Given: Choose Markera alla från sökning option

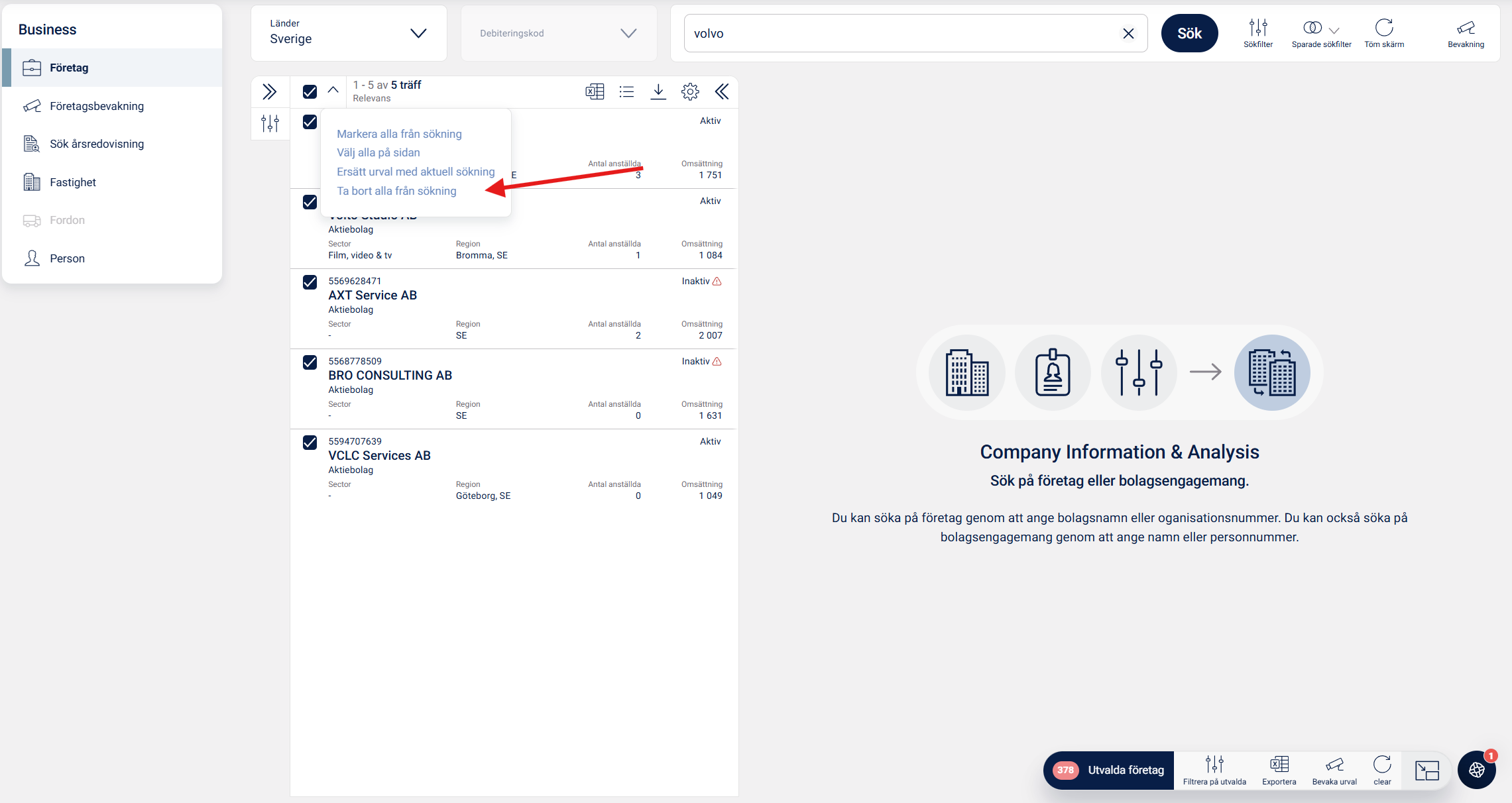Looking at the screenshot, I should tap(399, 134).
